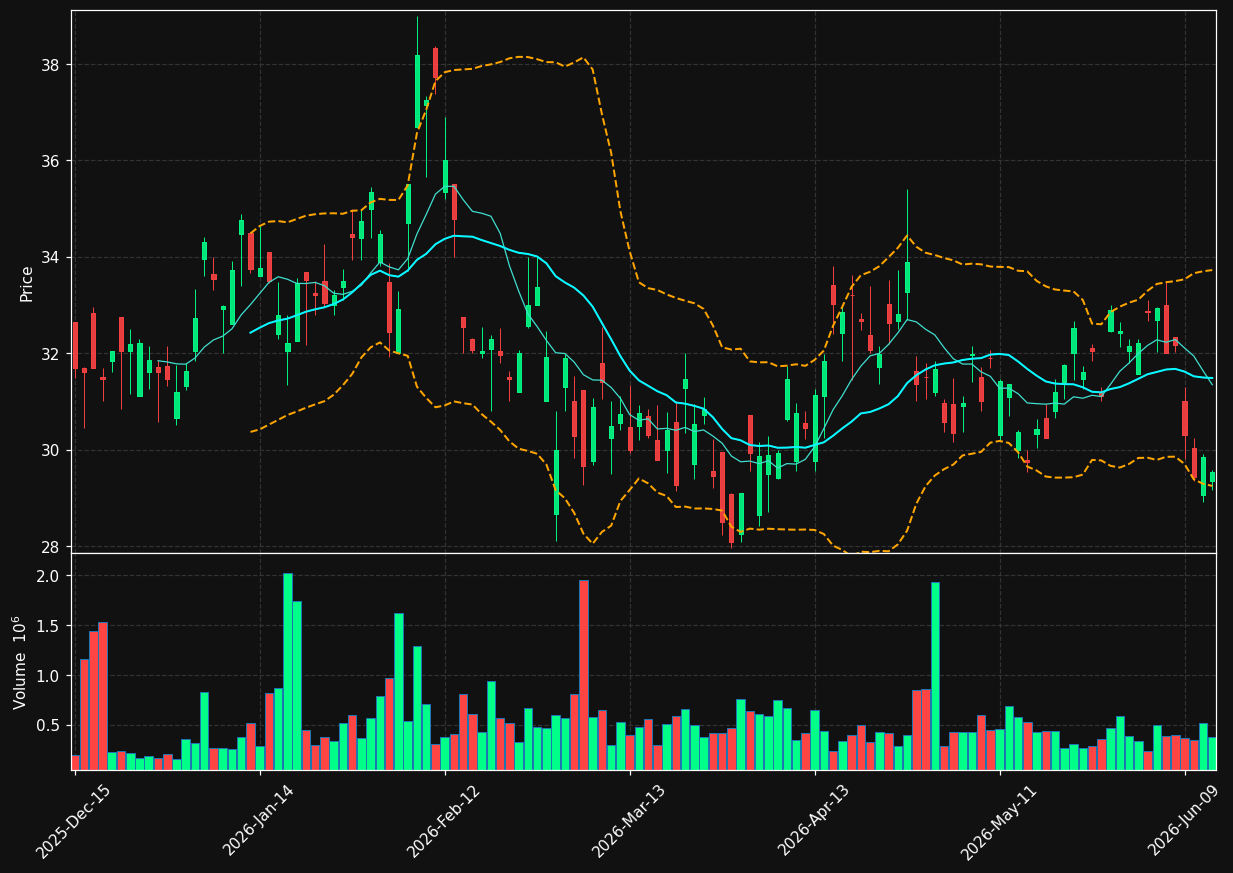This screenshot has height=873, width=1233.
Task: Click the 2025-Dec-15 date label
Action: click(73, 822)
